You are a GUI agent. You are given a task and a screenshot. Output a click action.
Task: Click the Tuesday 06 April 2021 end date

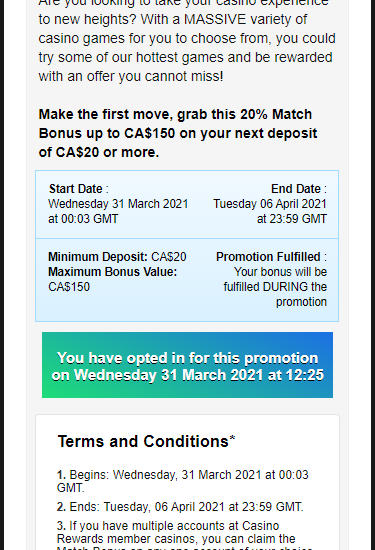[270, 204]
